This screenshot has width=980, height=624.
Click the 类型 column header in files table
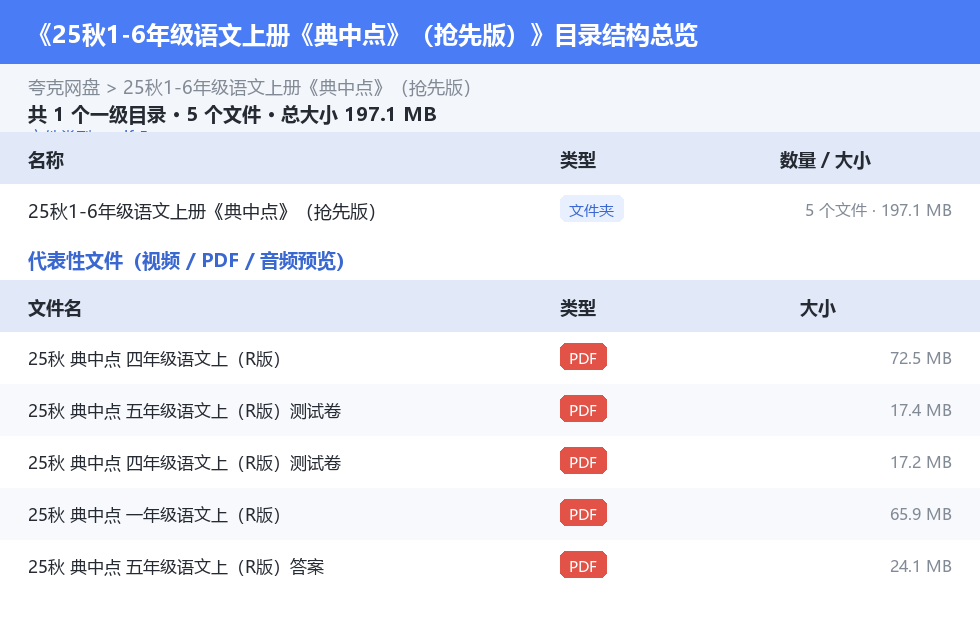(x=578, y=308)
